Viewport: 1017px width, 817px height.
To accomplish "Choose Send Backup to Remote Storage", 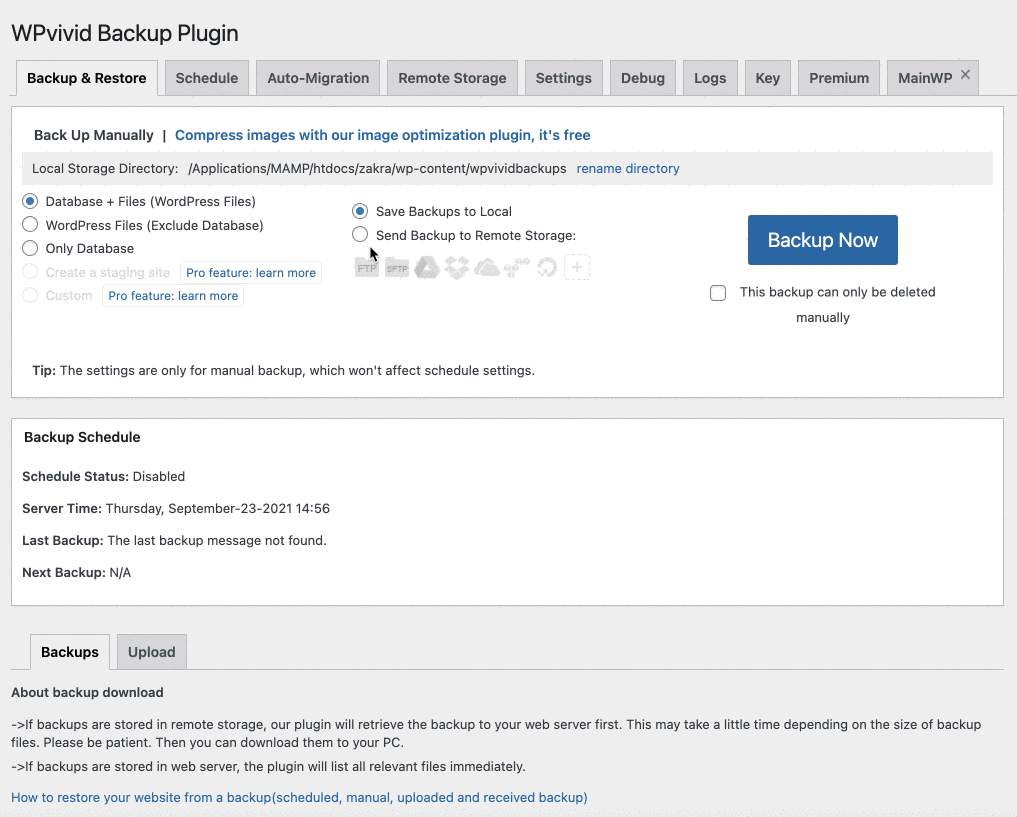I will point(360,235).
